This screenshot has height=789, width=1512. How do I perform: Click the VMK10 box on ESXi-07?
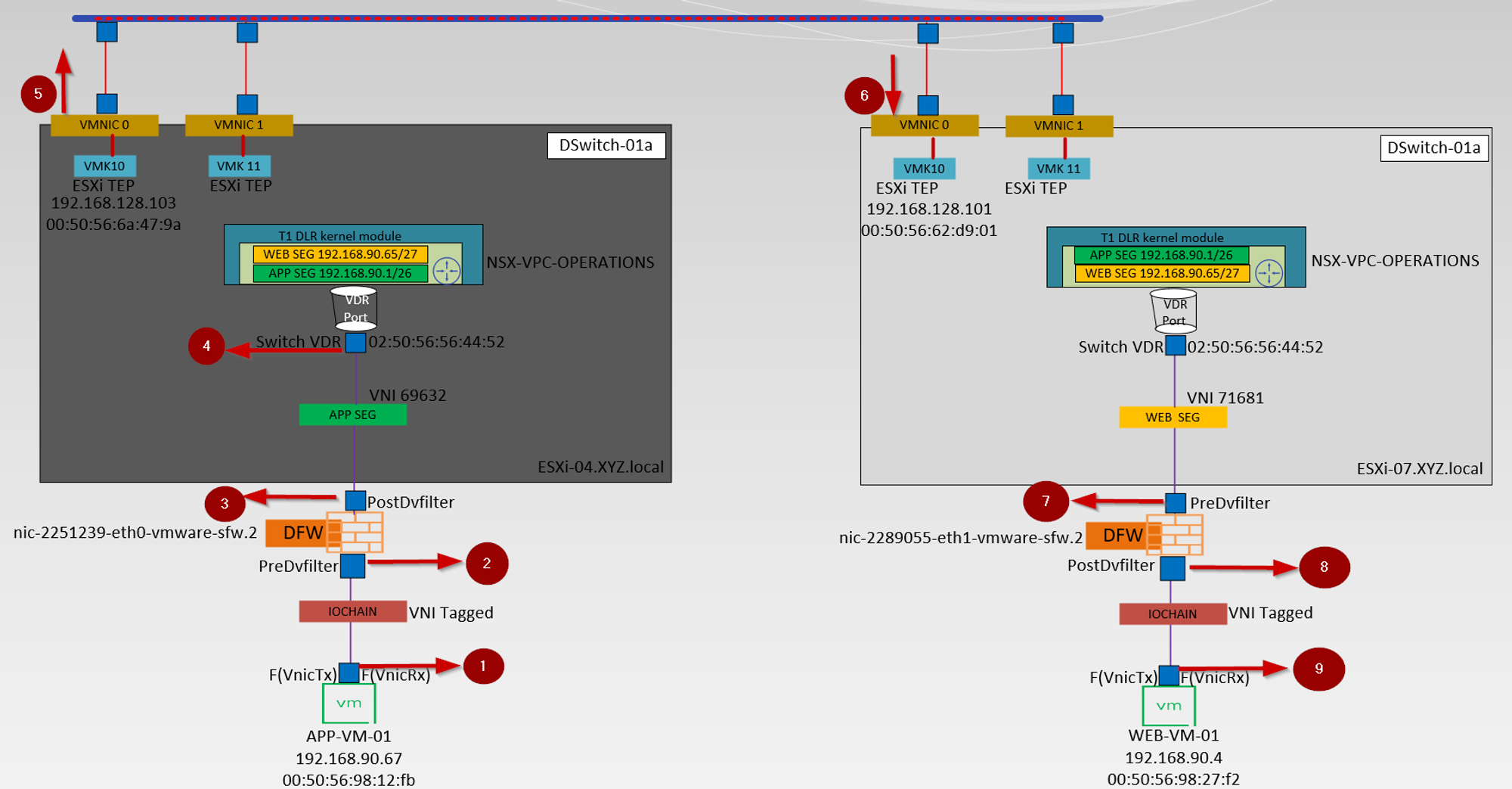pyautogui.click(x=924, y=169)
